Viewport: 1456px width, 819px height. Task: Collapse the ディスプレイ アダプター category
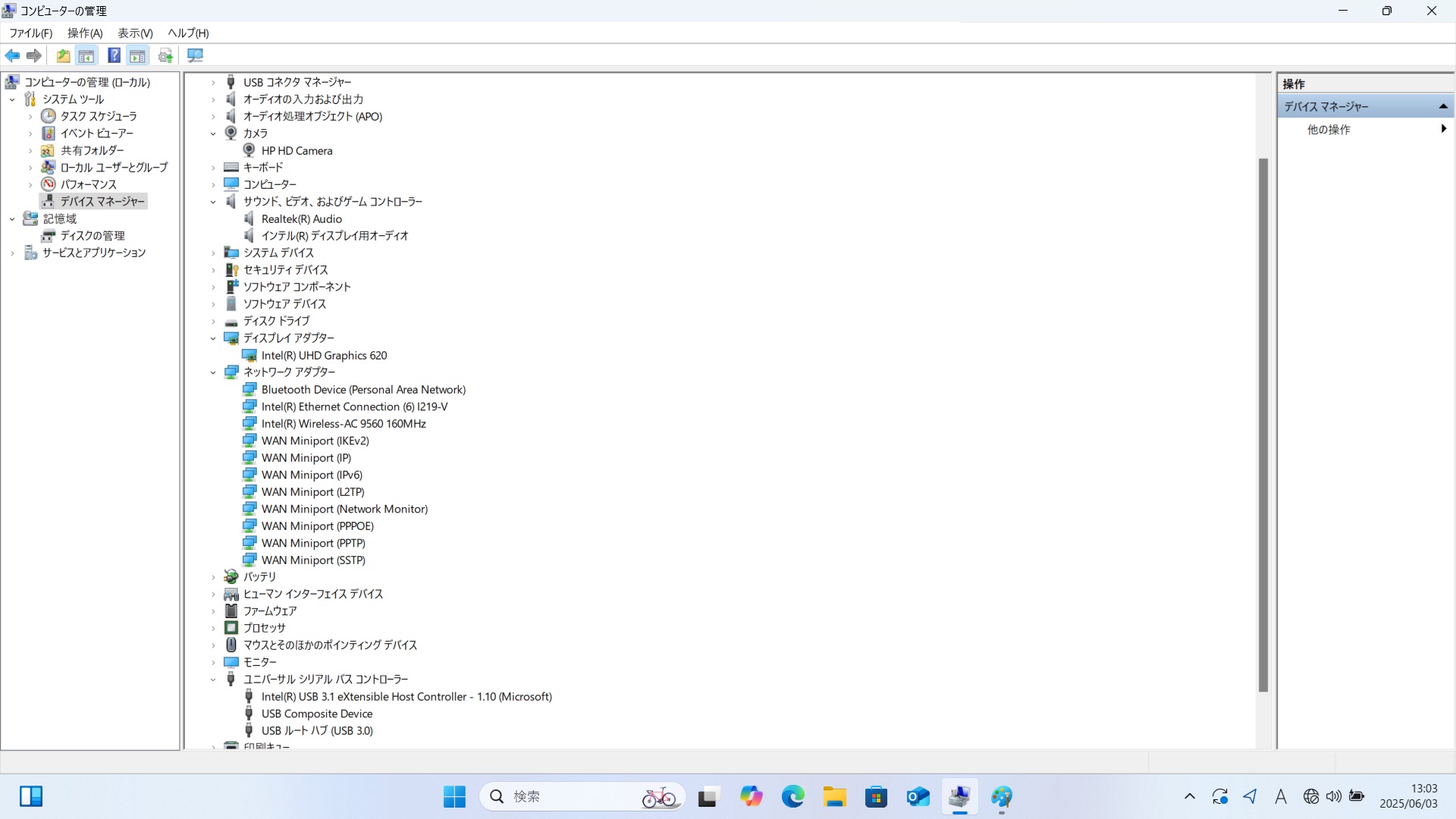click(213, 338)
